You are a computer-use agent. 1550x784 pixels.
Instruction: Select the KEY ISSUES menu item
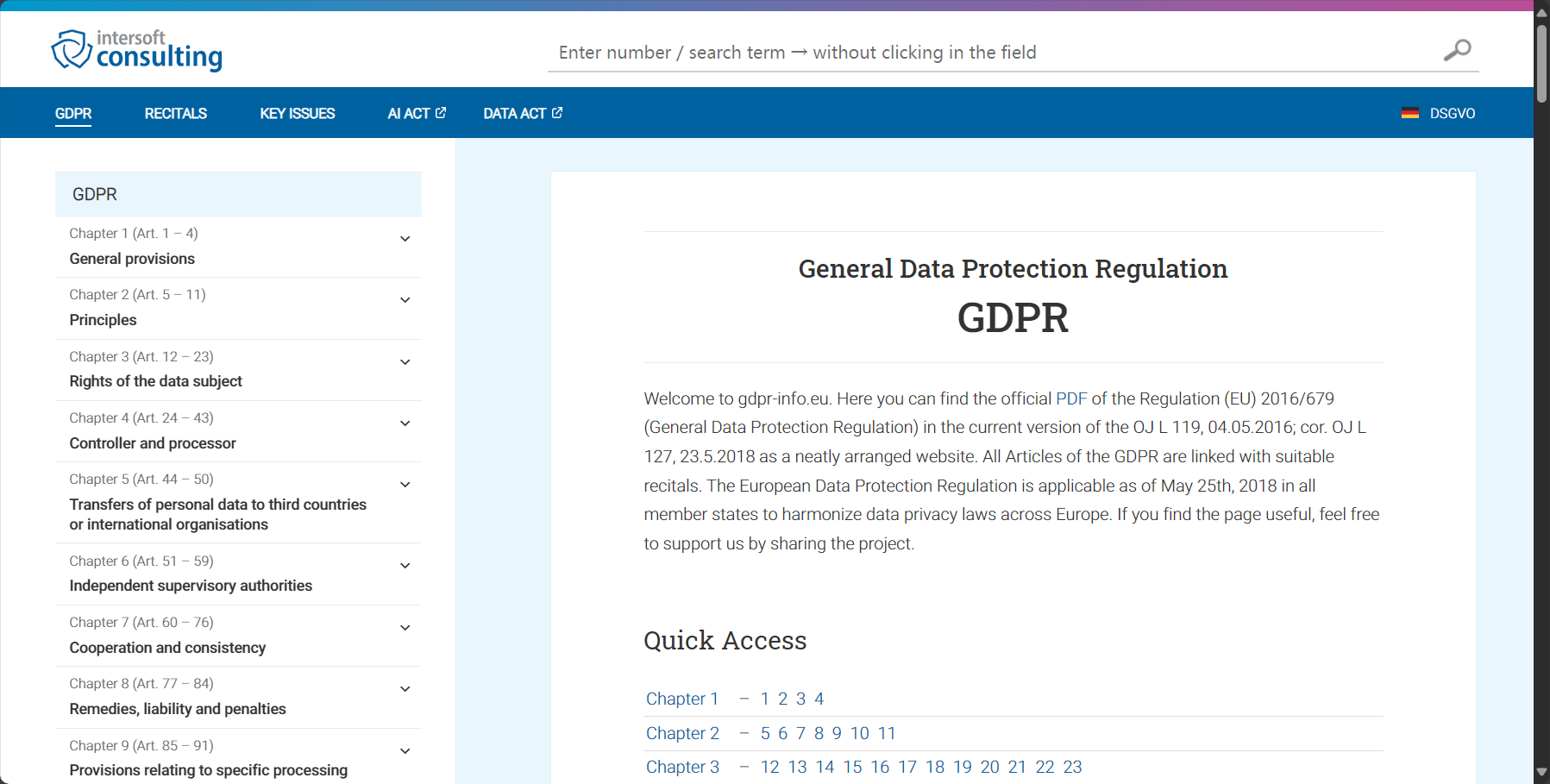tap(297, 113)
